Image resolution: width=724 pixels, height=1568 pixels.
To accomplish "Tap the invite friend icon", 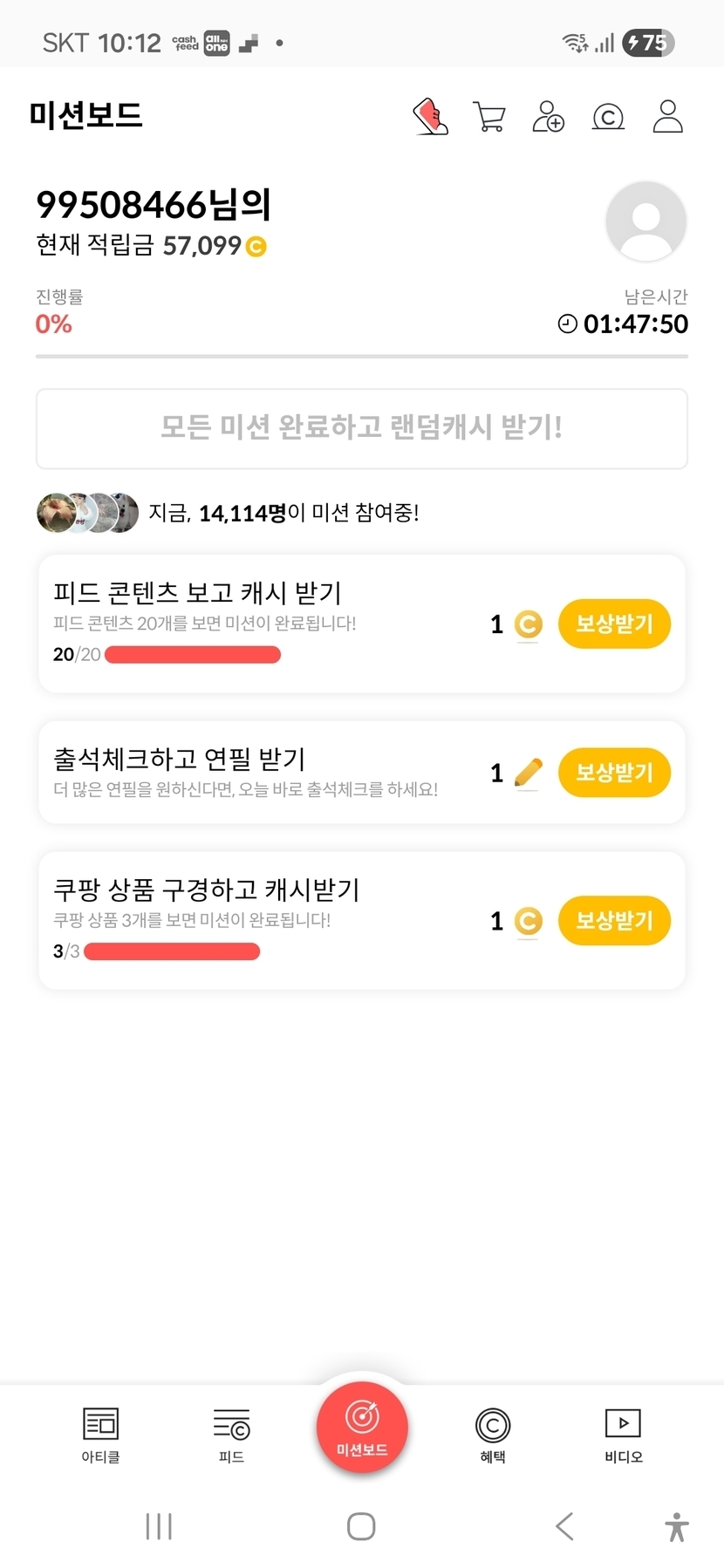I will click(x=548, y=116).
